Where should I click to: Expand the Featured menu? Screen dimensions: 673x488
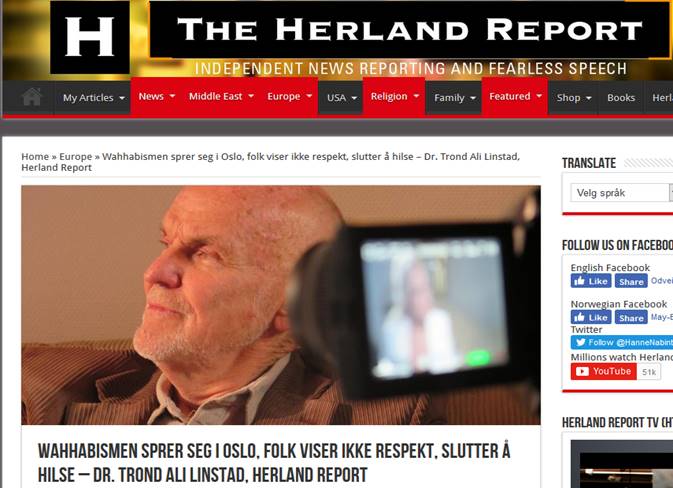click(515, 97)
